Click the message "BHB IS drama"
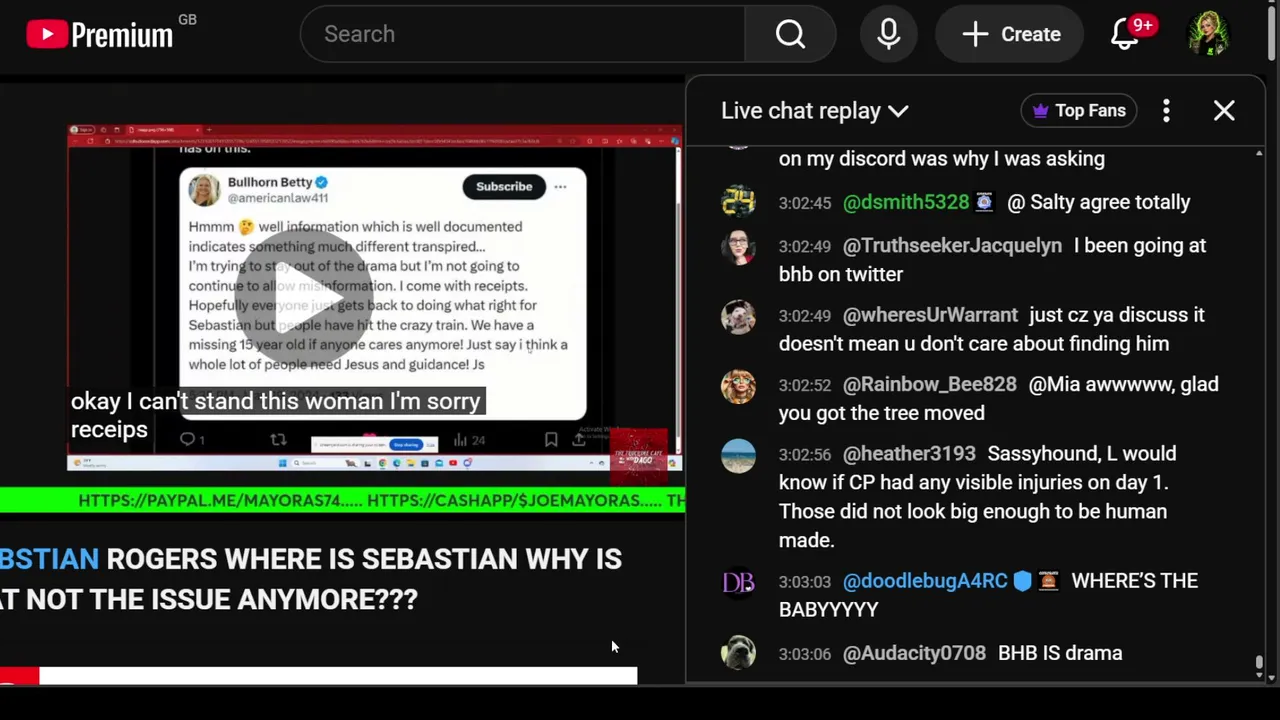 [1060, 653]
